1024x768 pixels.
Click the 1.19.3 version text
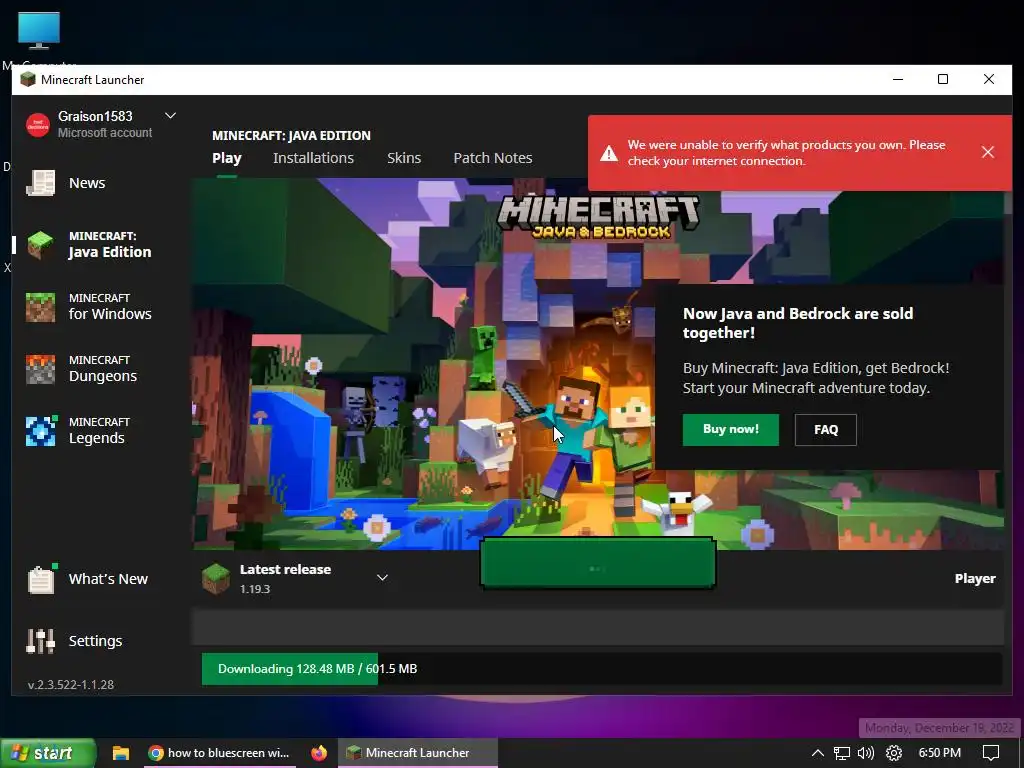[x=255, y=589]
